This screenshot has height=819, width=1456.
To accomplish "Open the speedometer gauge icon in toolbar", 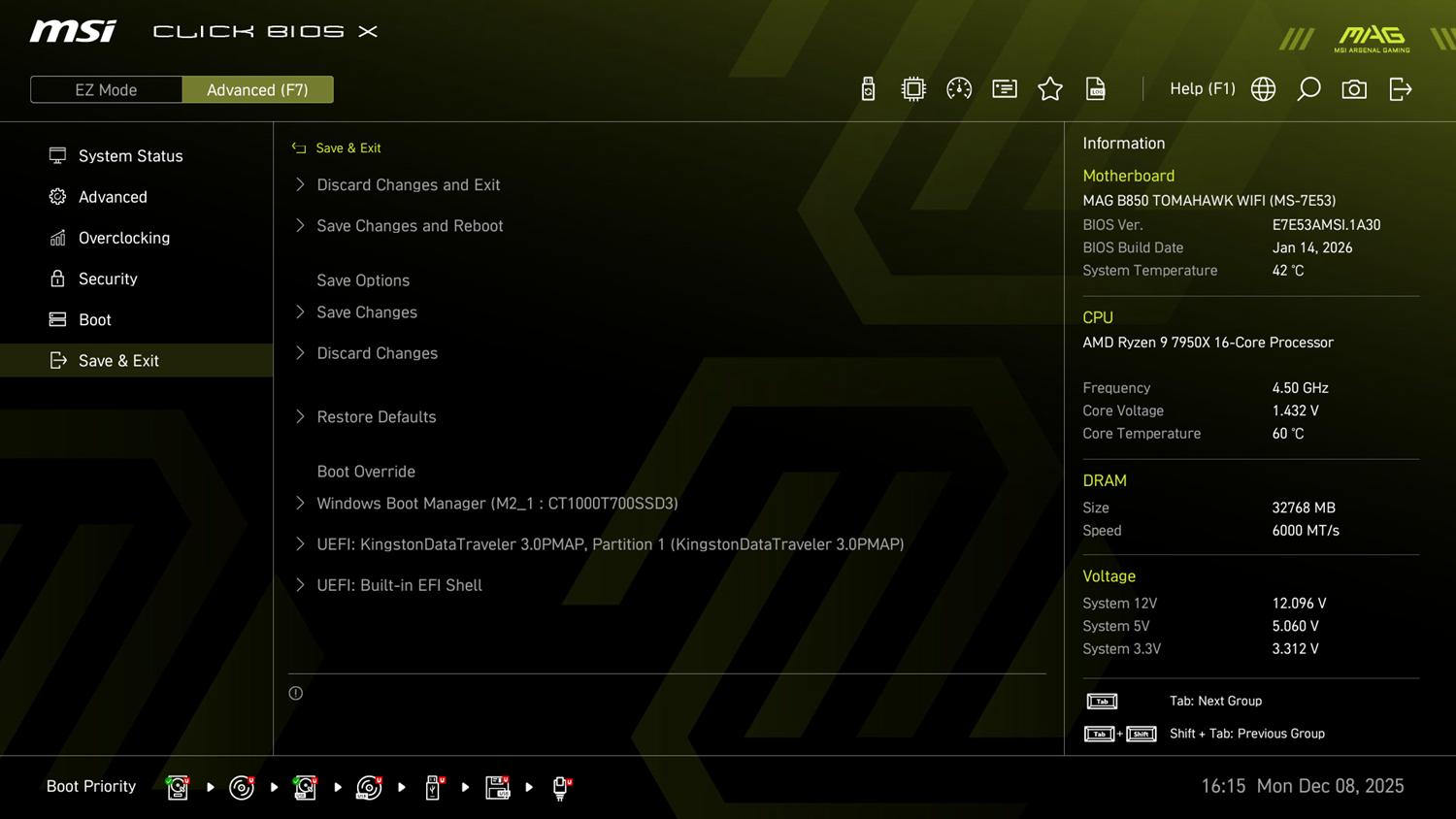I will [x=959, y=89].
